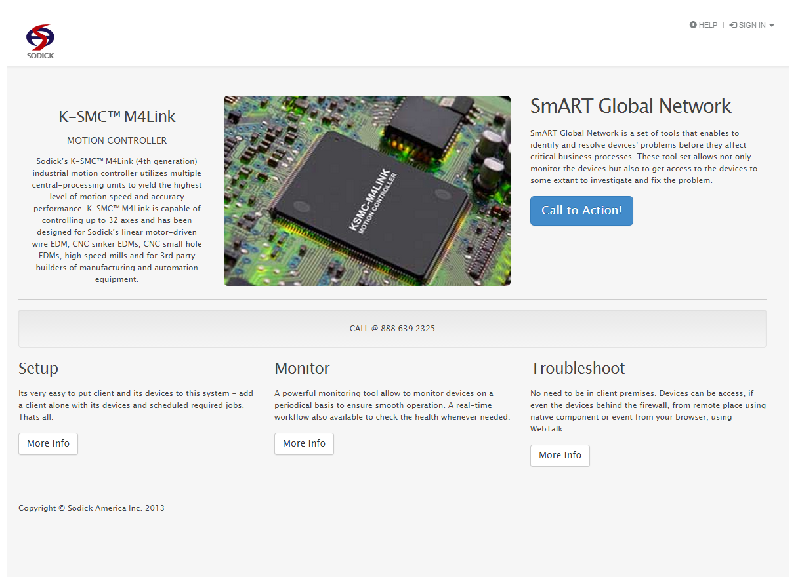This screenshot has width=800, height=580.
Task: Click the SmART Global Network heading
Action: tap(631, 106)
